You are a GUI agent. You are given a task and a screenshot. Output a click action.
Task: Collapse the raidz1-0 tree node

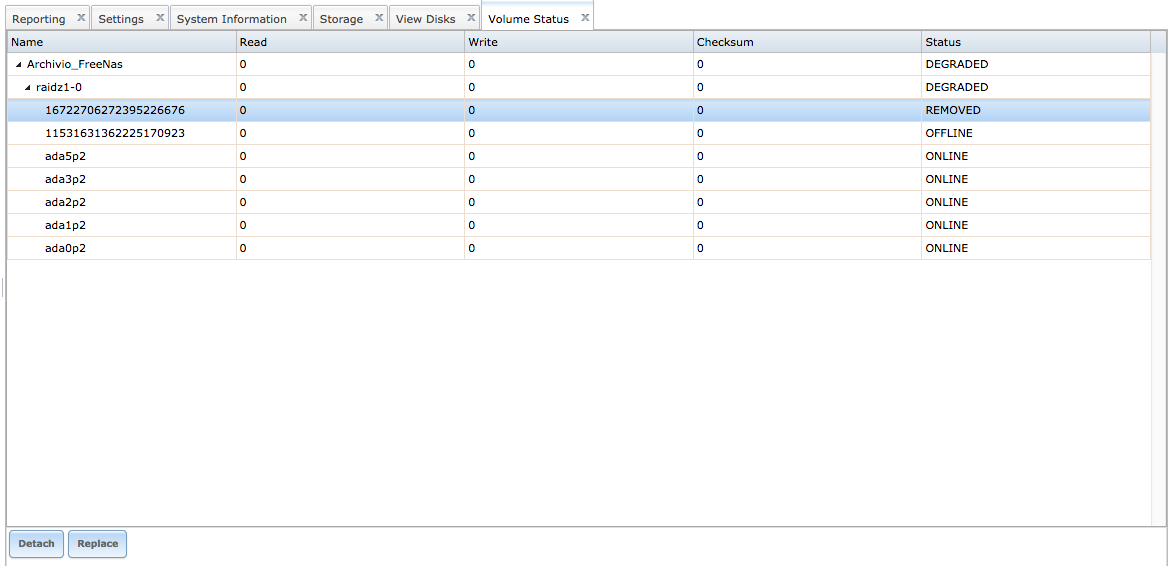(28, 88)
